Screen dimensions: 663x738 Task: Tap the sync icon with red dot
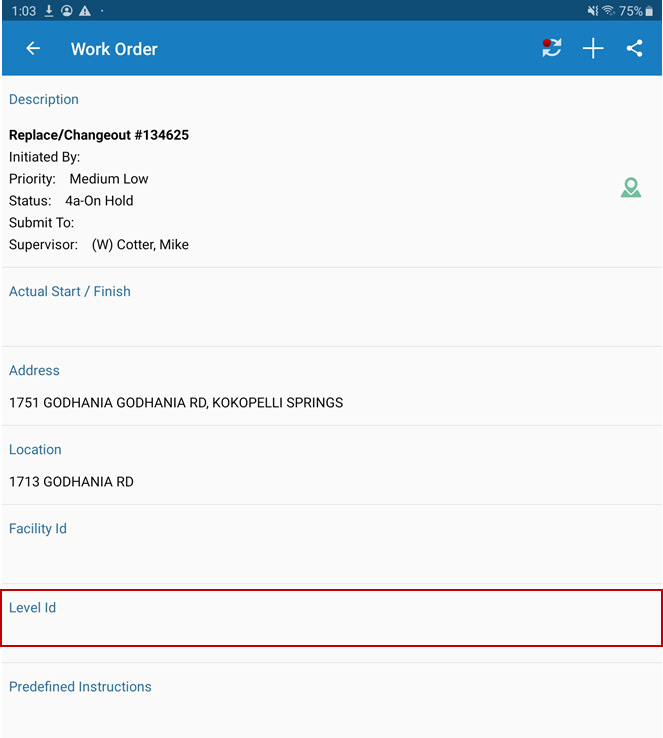coord(552,48)
